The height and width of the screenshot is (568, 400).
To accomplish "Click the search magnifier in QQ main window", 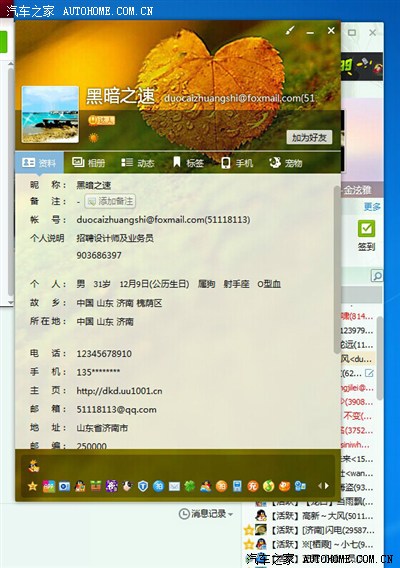I will coord(377,276).
